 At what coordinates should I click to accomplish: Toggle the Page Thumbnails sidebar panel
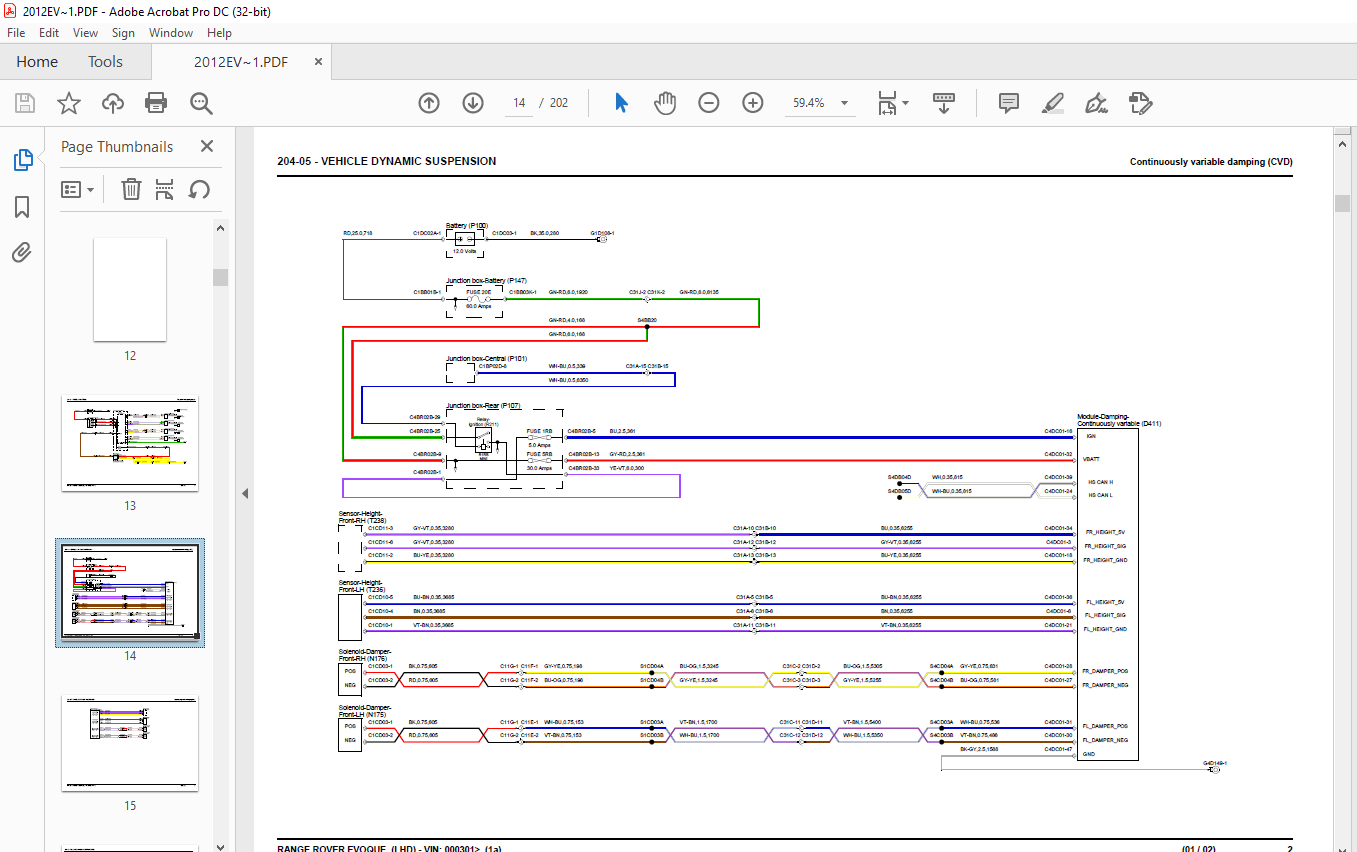click(x=22, y=160)
